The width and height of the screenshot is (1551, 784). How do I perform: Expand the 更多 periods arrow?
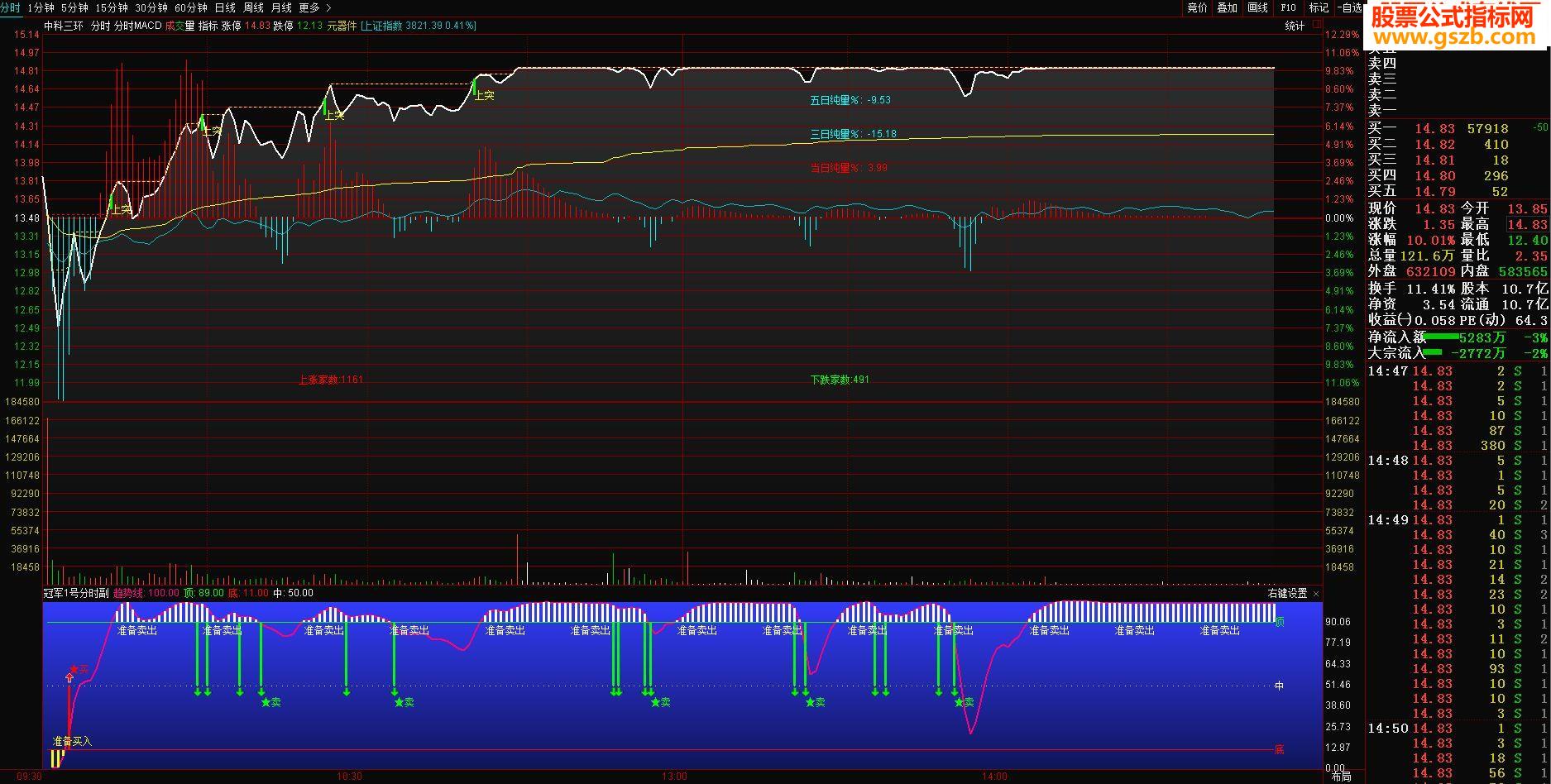coord(329,7)
